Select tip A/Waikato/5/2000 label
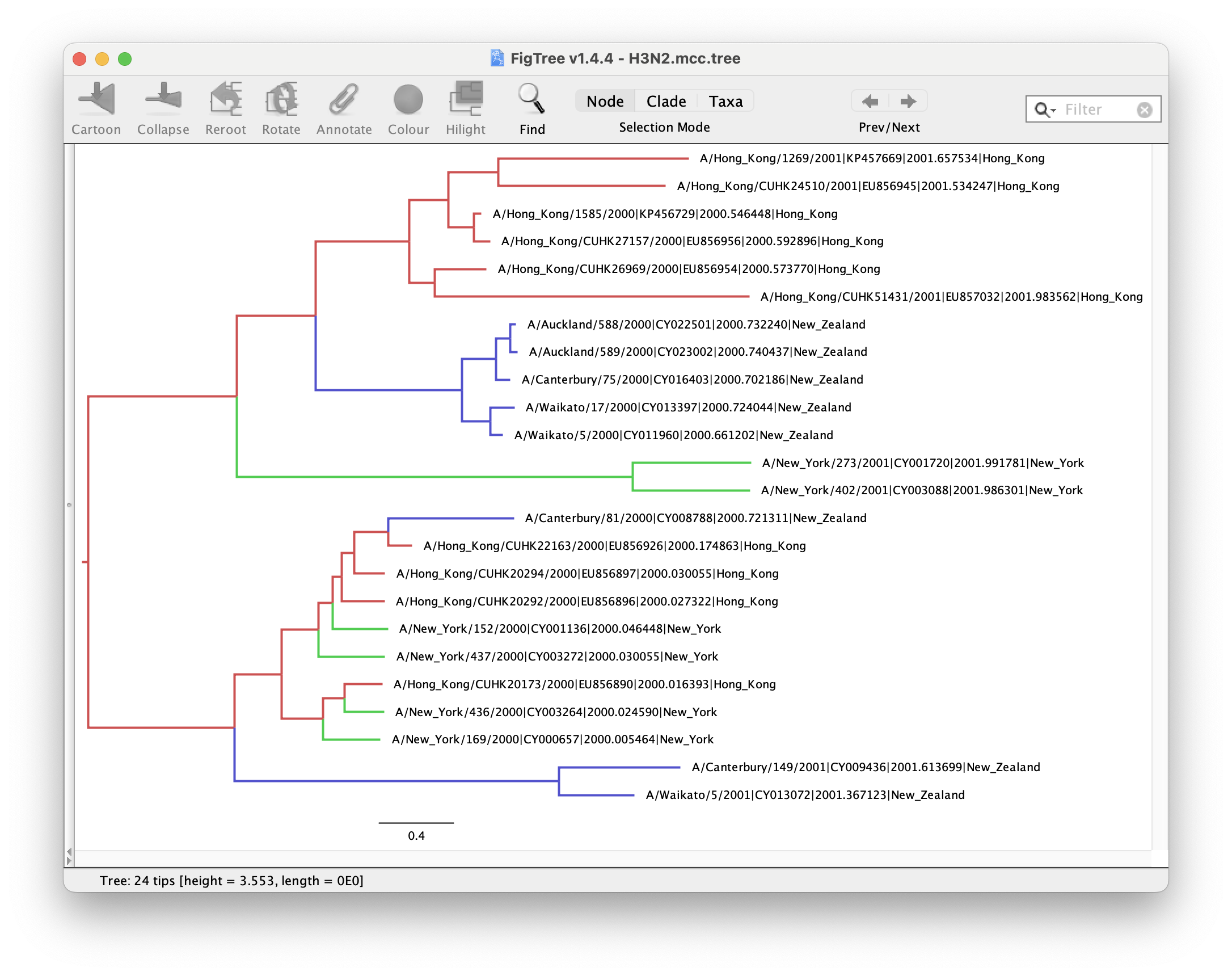This screenshot has height=976, width=1232. 673,435
